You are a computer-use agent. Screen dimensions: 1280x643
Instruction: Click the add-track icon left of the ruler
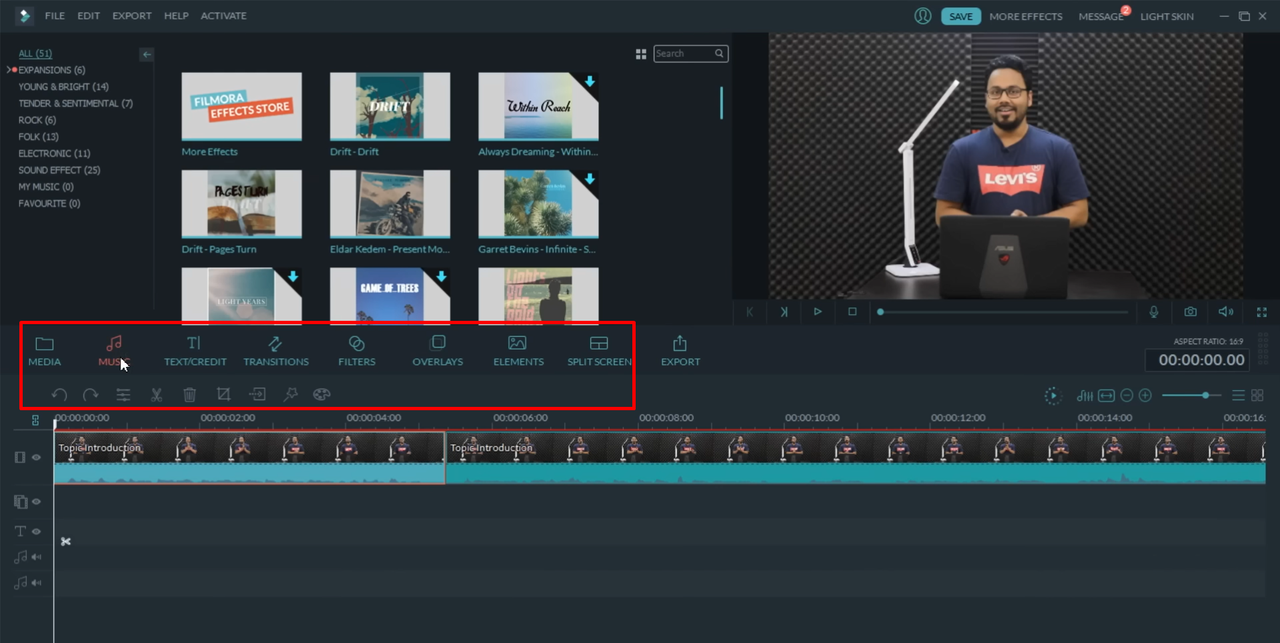(35, 420)
